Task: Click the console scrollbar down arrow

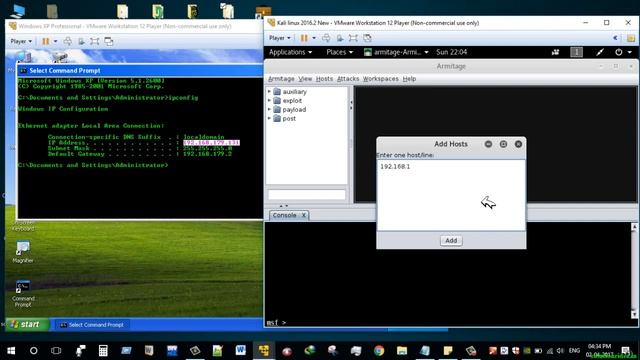Action: [x=634, y=314]
